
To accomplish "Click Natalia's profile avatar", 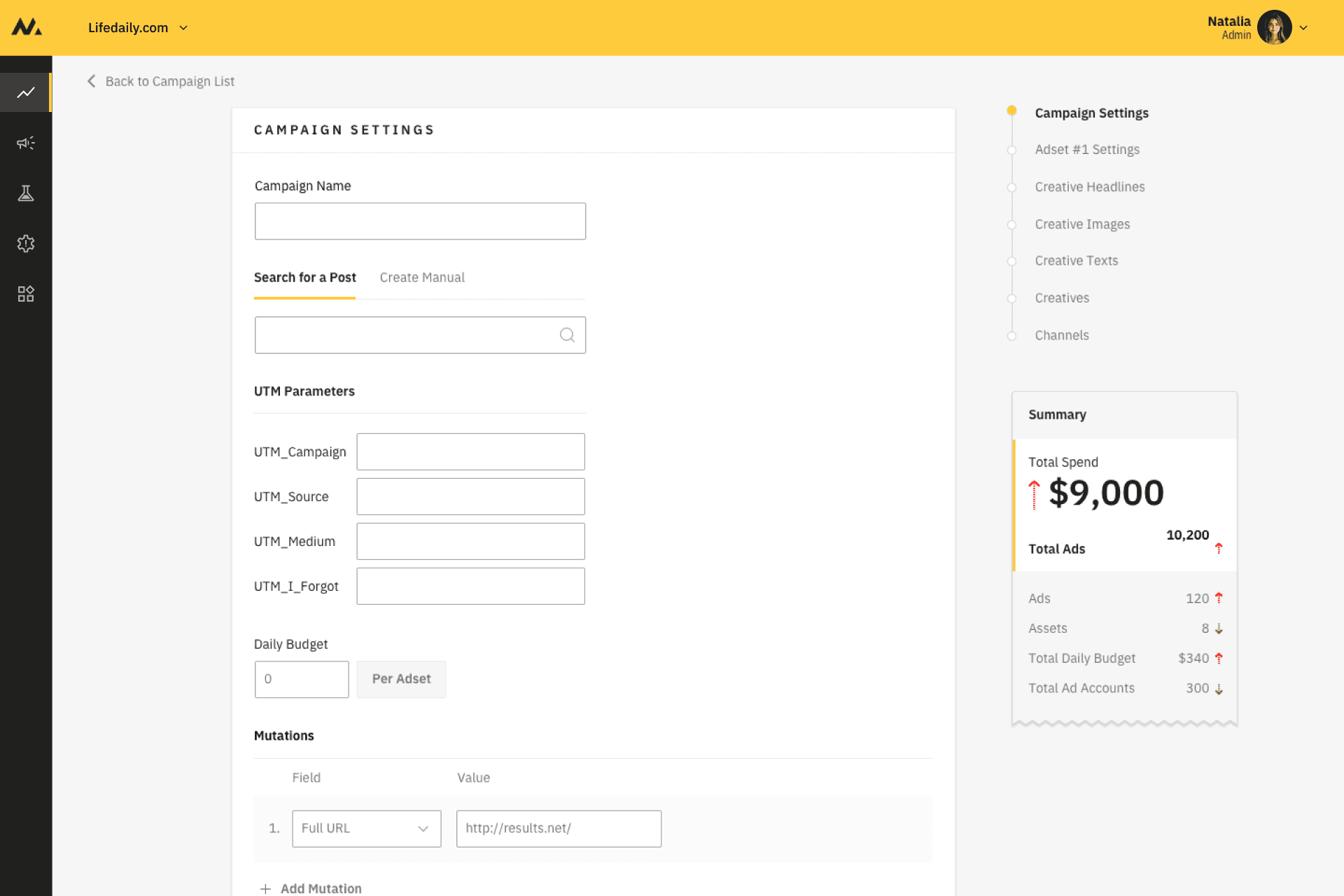I will (x=1274, y=27).
